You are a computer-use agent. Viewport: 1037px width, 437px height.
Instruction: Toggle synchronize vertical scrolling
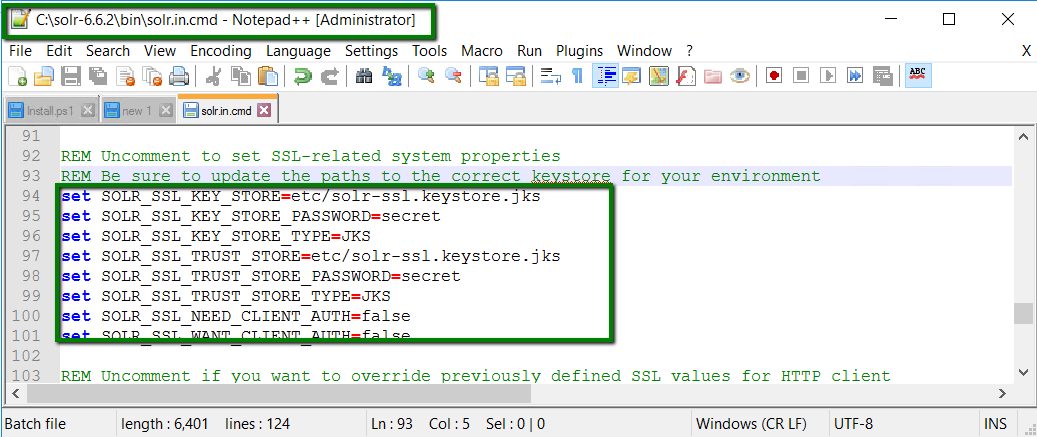[488, 76]
